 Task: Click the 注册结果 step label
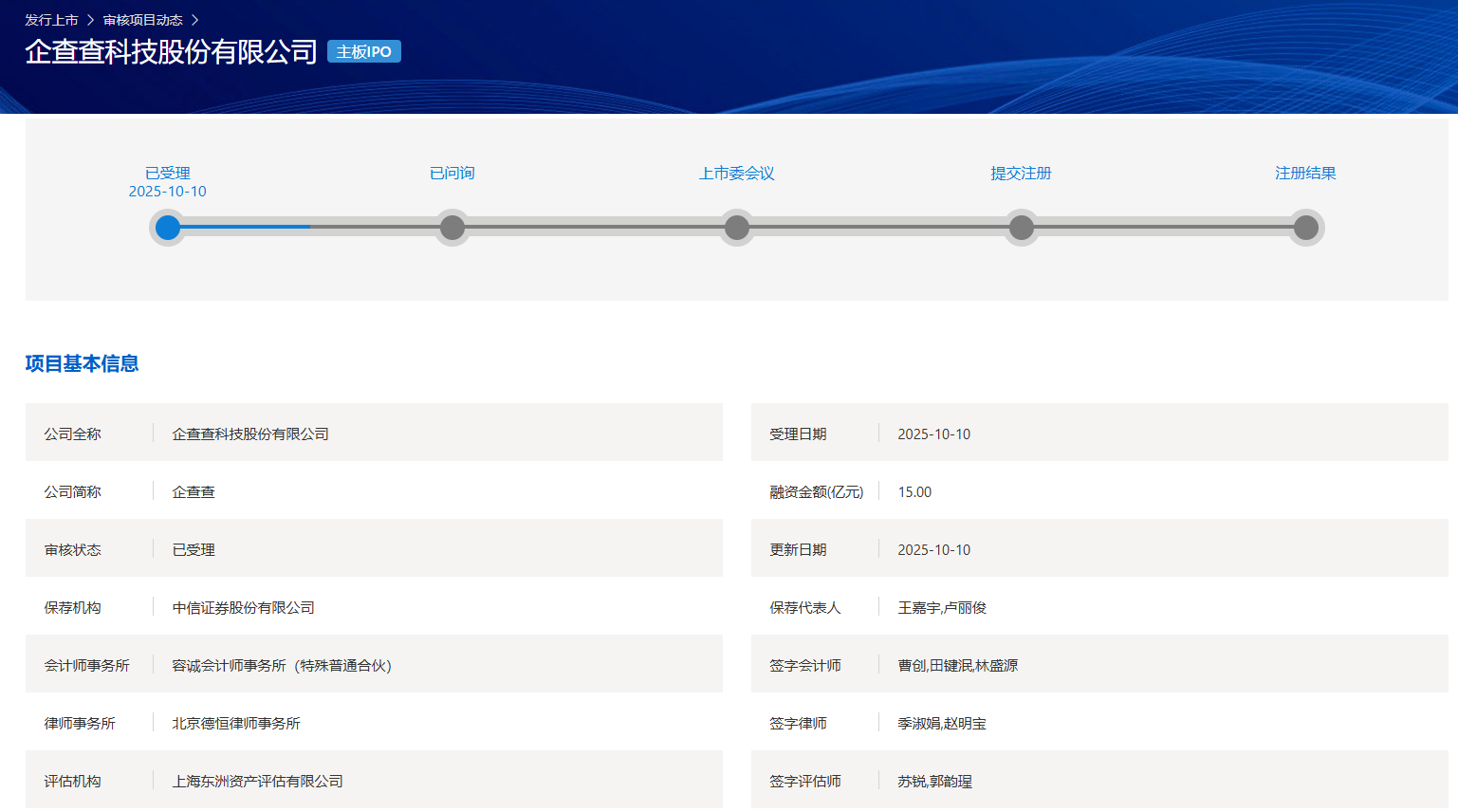[x=1305, y=173]
